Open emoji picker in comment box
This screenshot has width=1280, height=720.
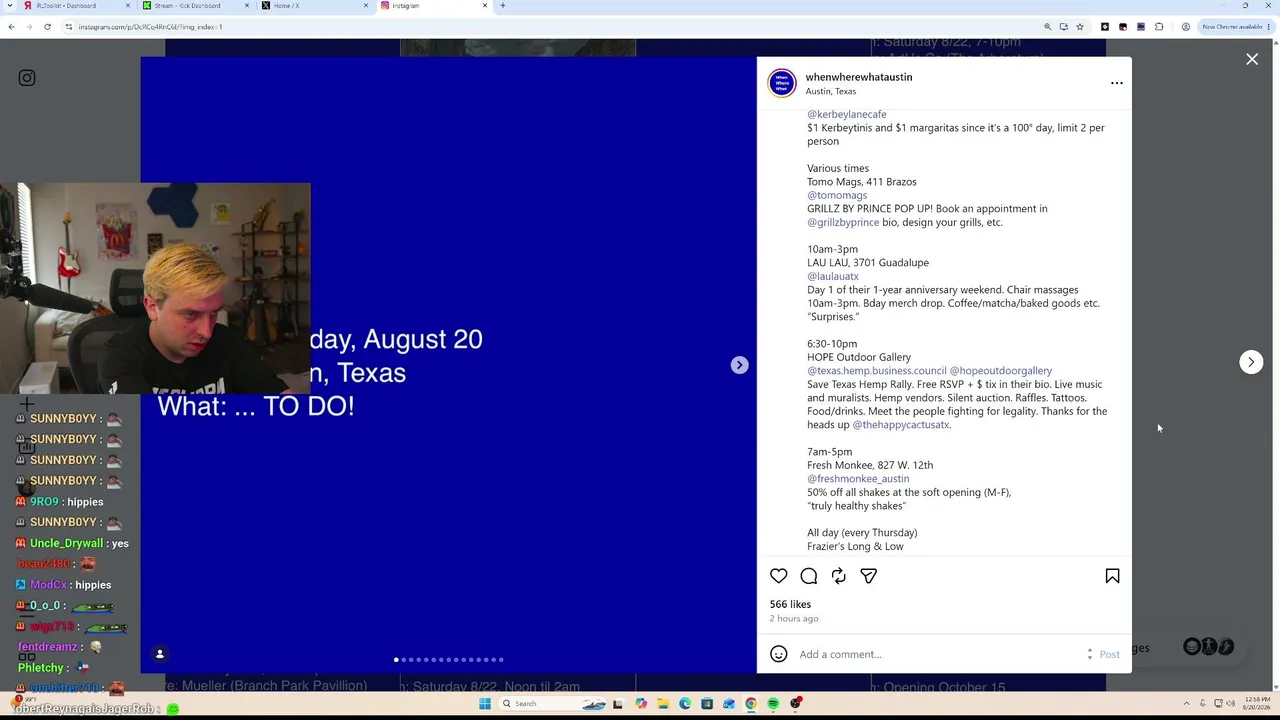[779, 654]
